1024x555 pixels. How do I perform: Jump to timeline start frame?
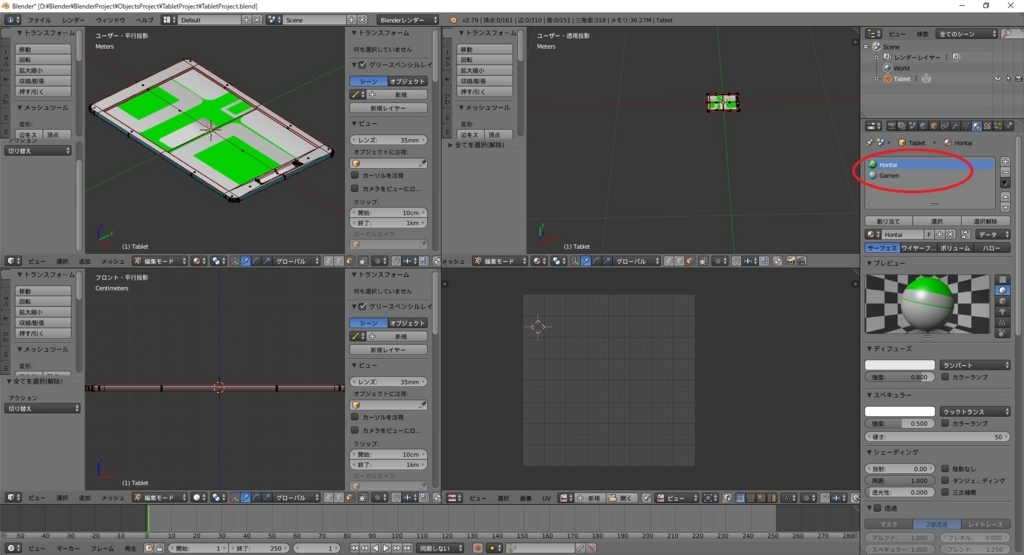pyautogui.click(x=355, y=548)
